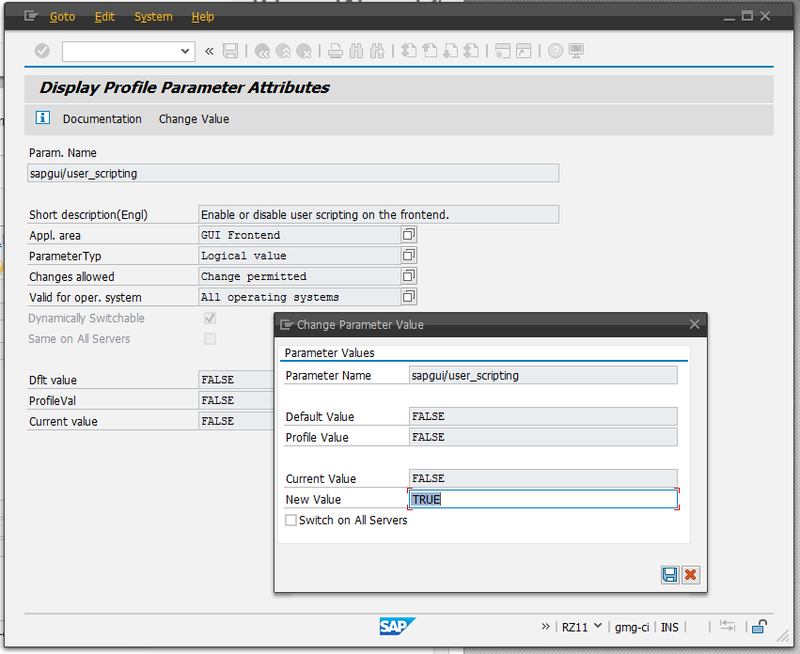
Task: Click the New Value input field
Action: click(x=543, y=499)
